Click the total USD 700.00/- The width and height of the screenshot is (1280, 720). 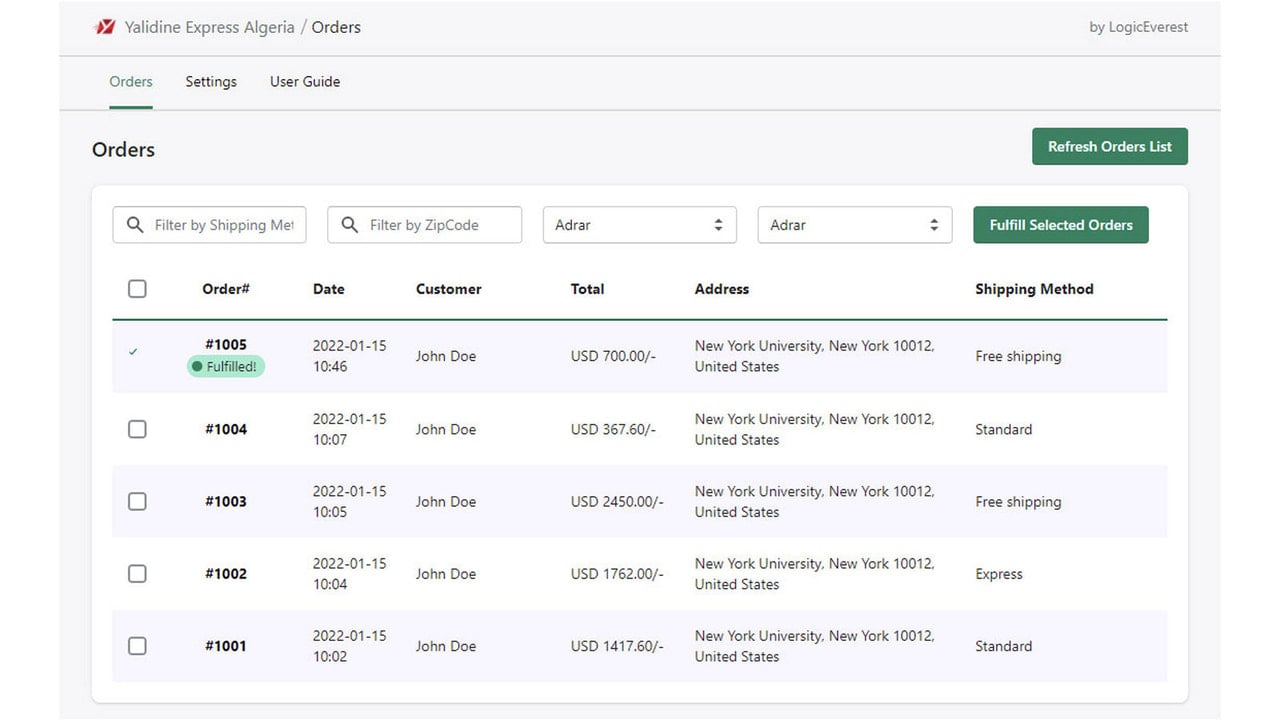[x=613, y=356]
